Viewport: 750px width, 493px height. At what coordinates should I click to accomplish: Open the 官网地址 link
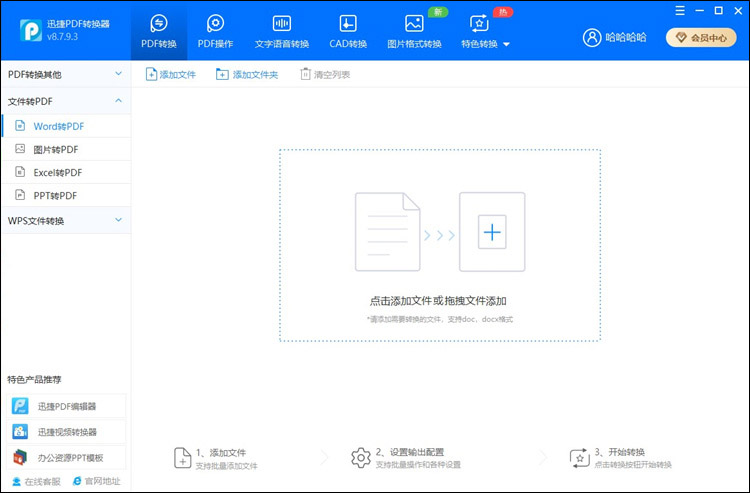pos(97,481)
